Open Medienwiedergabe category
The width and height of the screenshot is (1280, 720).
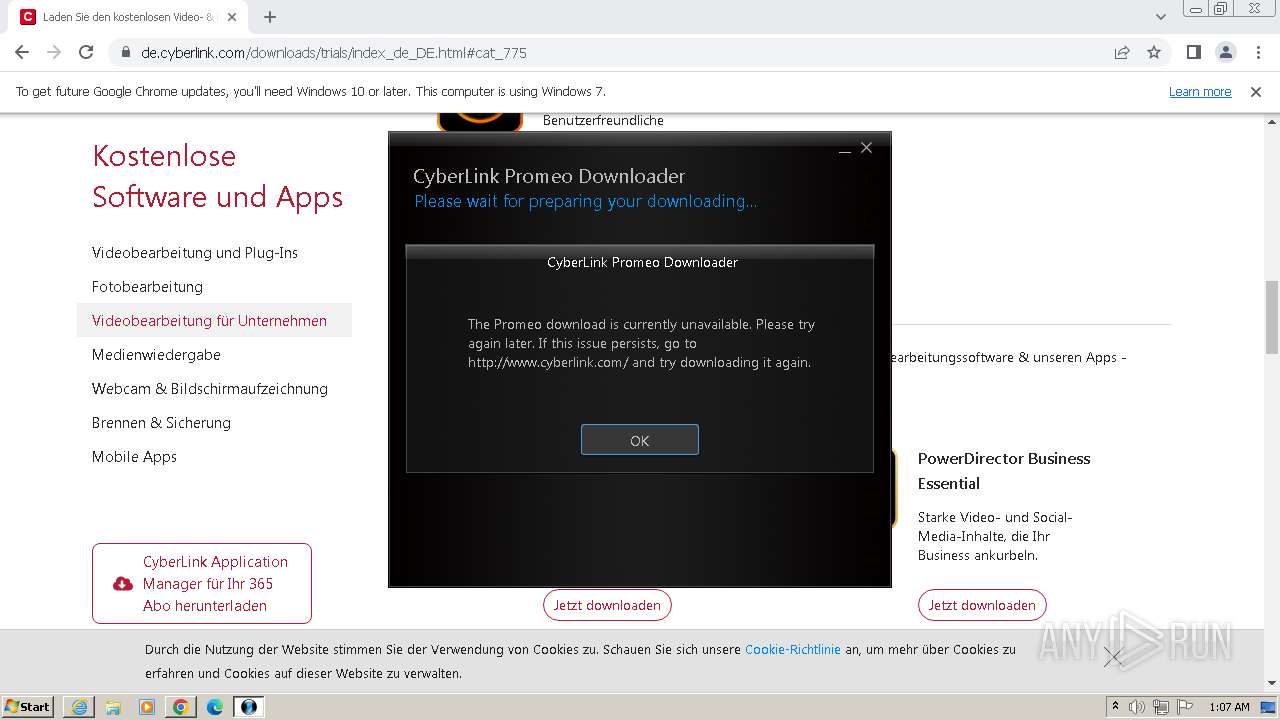(x=156, y=355)
